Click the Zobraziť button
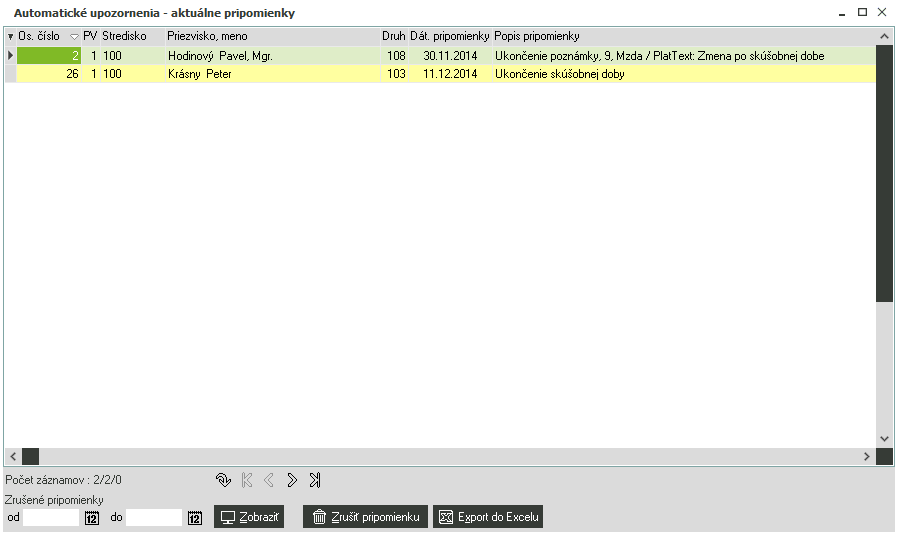This screenshot has width=898, height=535. point(249,517)
